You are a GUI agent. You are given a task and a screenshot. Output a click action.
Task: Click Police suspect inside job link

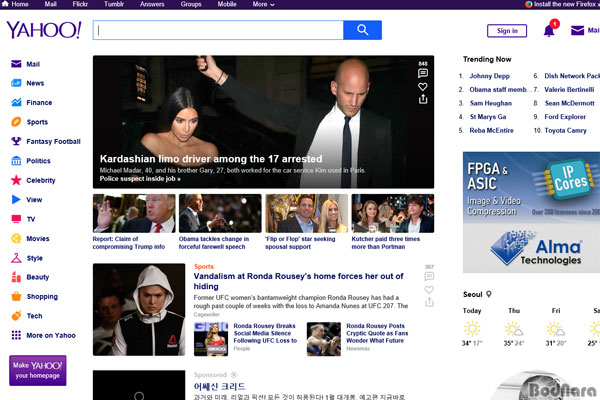tap(140, 179)
